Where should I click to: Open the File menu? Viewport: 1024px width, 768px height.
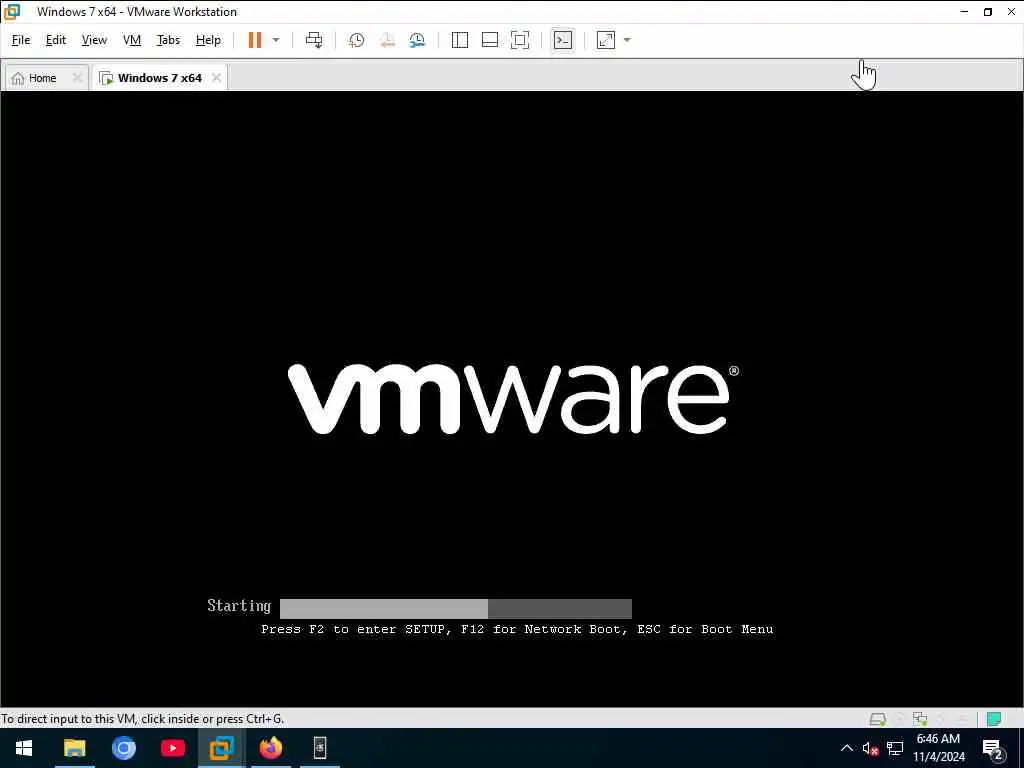click(x=21, y=40)
